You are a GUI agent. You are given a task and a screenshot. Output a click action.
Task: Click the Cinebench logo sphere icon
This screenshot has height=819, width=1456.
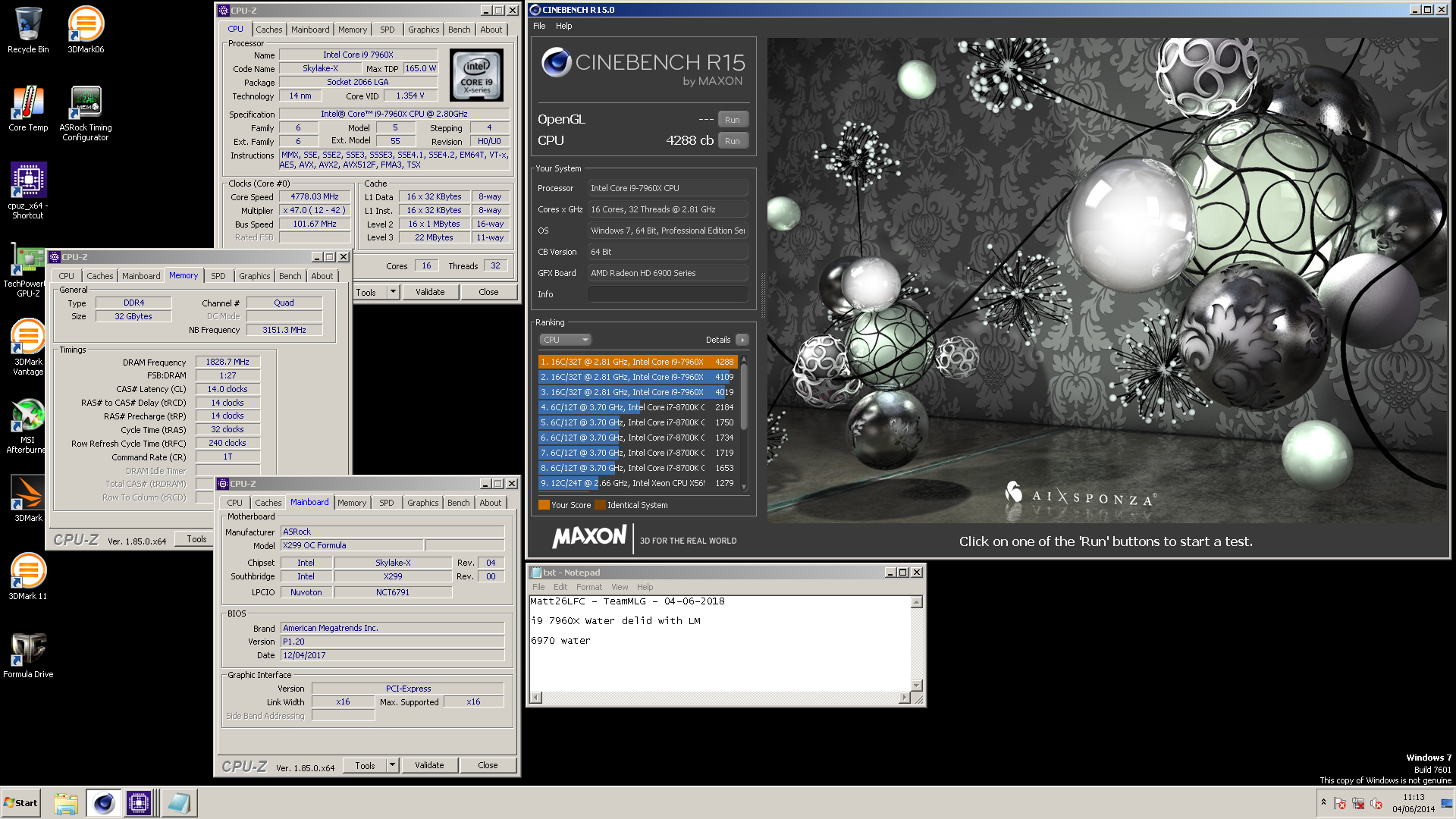pos(556,62)
